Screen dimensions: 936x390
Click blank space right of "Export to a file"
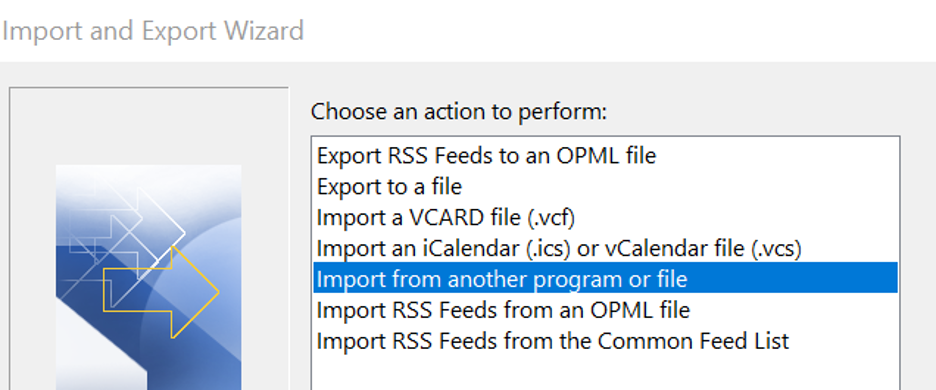pos(681,187)
